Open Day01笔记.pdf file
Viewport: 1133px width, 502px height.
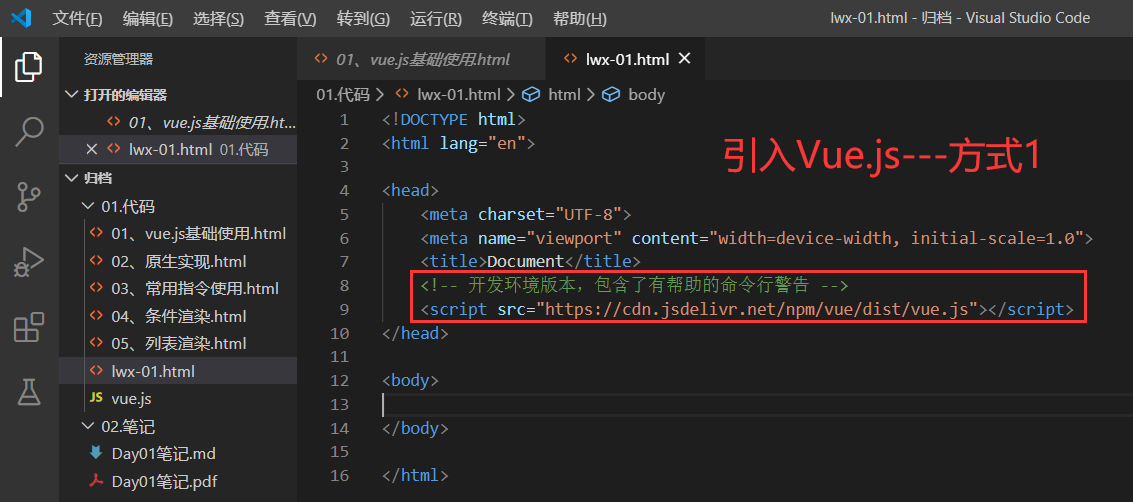click(x=164, y=481)
